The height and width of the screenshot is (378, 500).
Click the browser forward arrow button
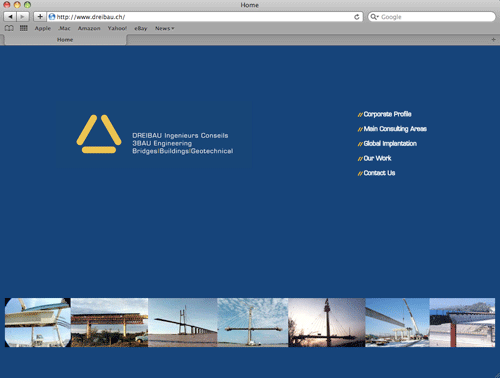pyautogui.click(x=23, y=16)
